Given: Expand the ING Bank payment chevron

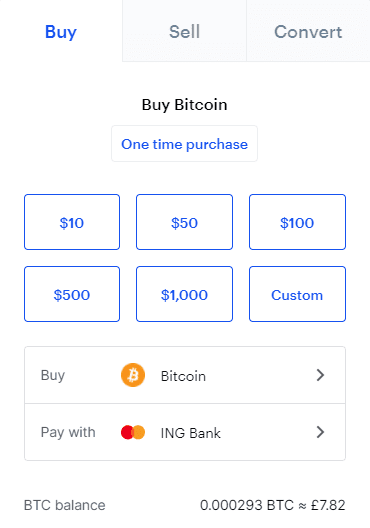Looking at the screenshot, I should click(320, 432).
